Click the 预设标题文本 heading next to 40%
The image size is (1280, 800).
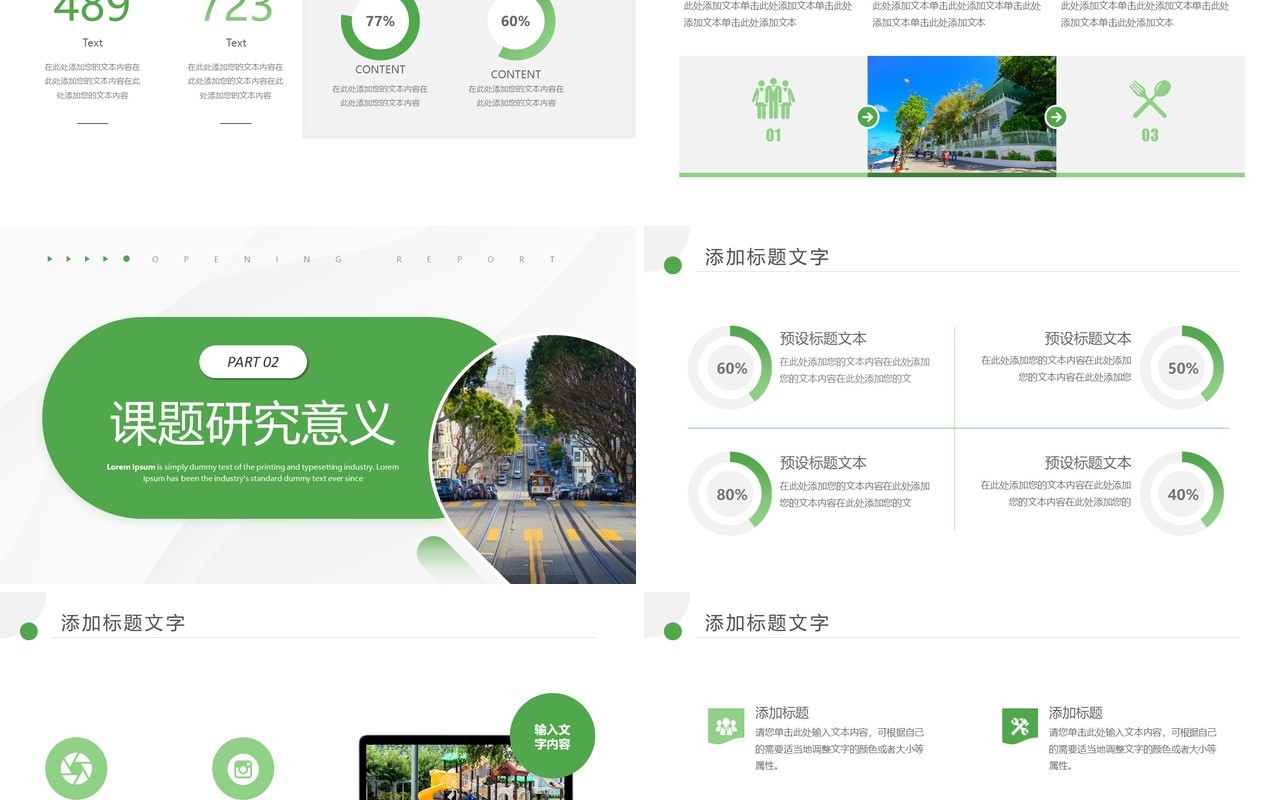(x=1088, y=463)
